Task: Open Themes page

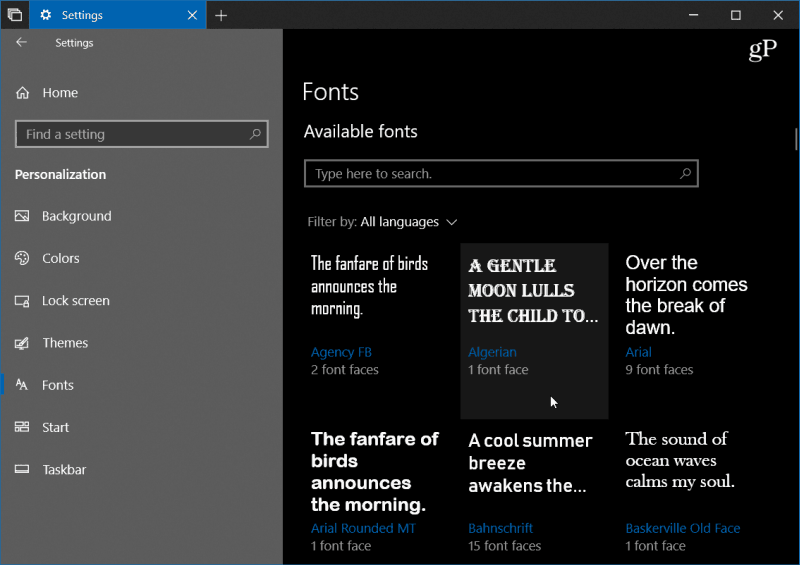Action: (65, 343)
